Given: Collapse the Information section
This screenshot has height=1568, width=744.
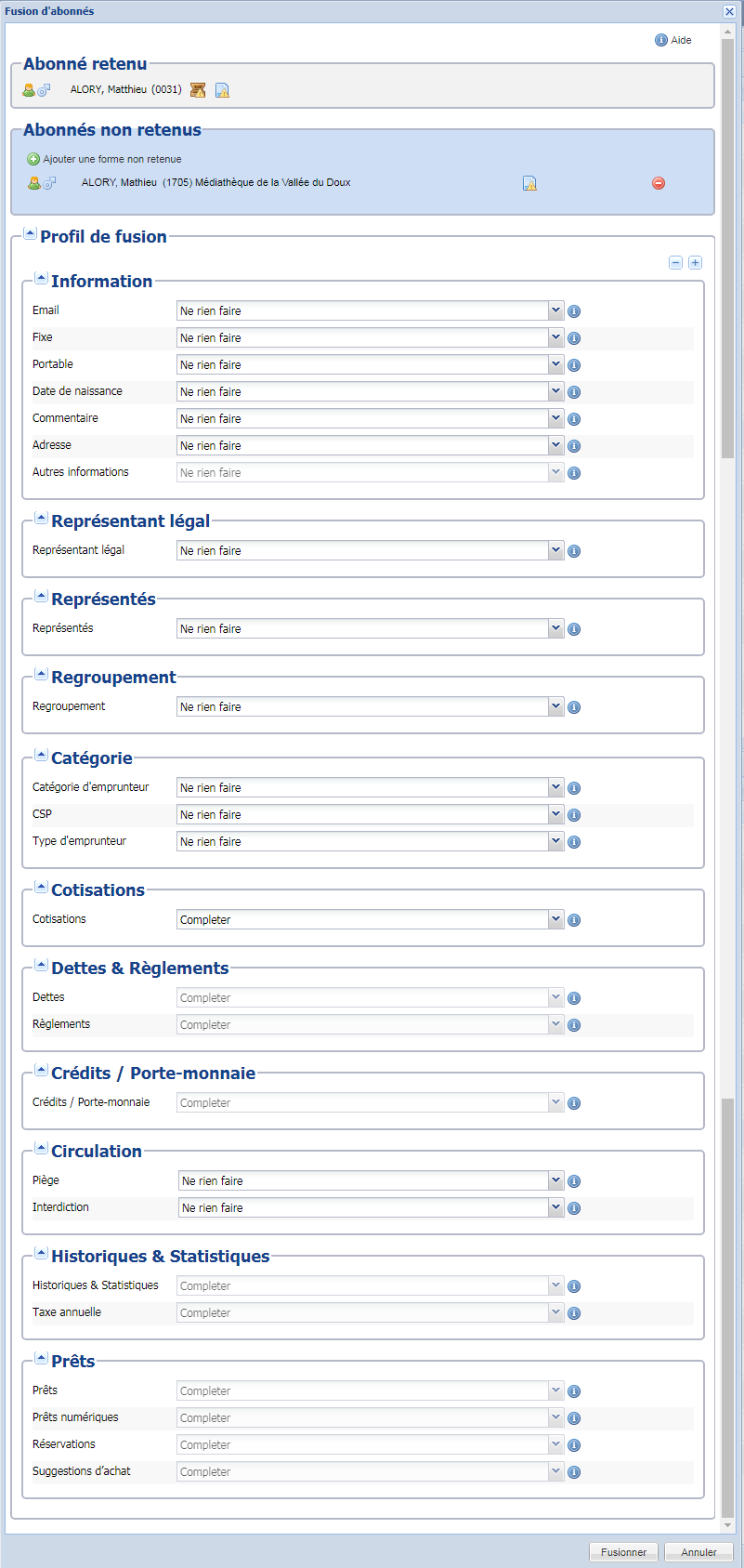Looking at the screenshot, I should 41,278.
